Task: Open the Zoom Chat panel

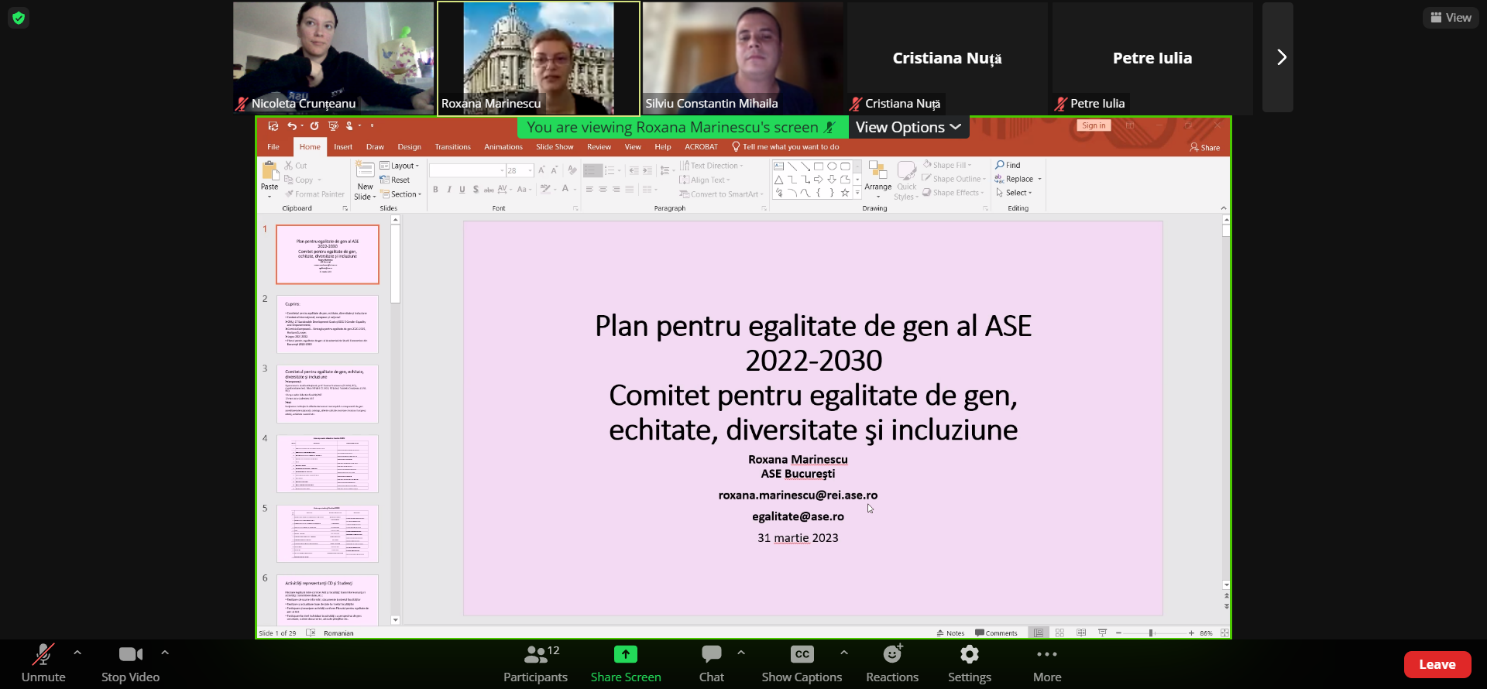Action: 711,664
